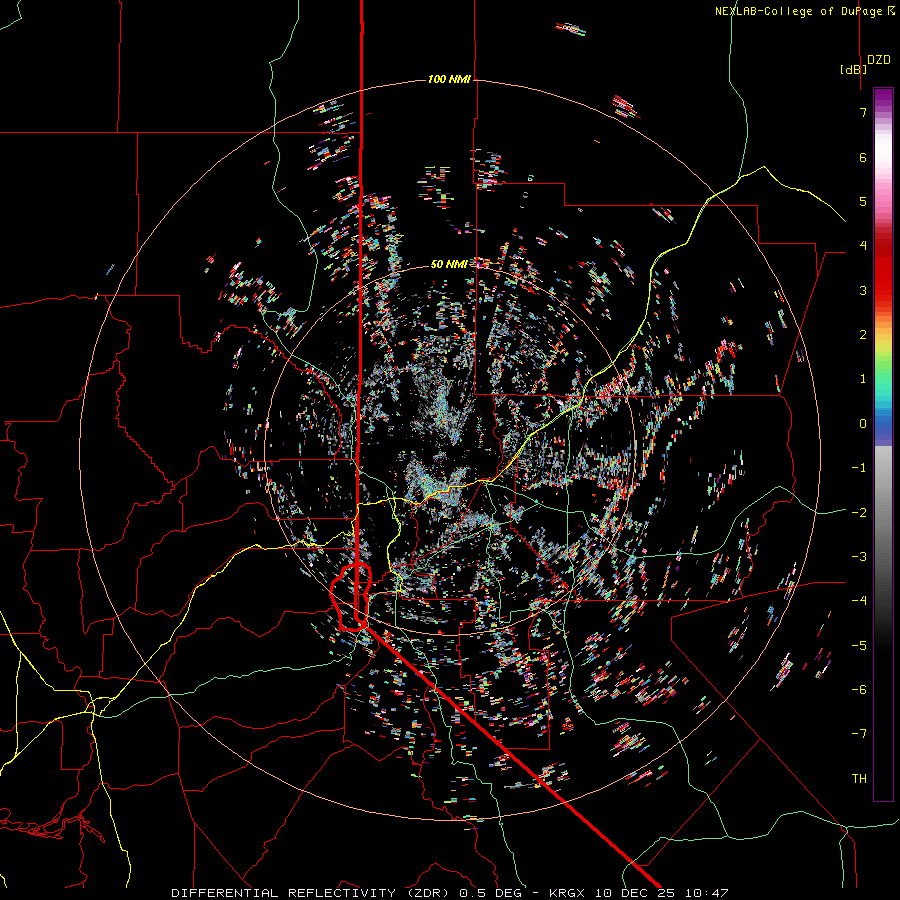Click the TH label on the color scale
The width and height of the screenshot is (900, 900).
tap(859, 778)
